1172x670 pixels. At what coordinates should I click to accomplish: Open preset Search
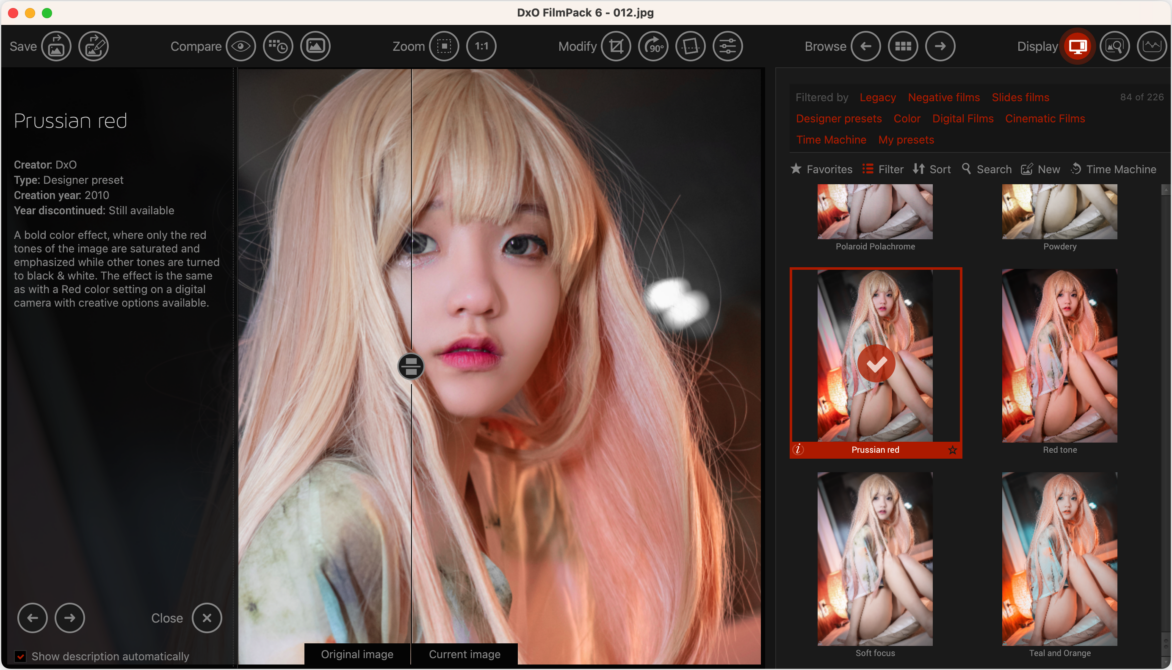click(987, 169)
